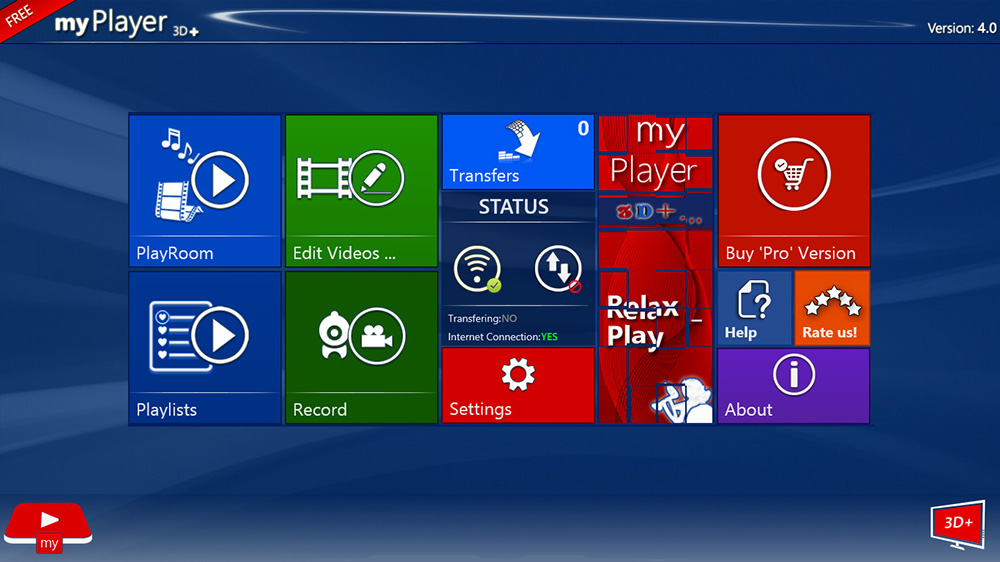Viewport: 1000px width, 562px height.
Task: Open the Transfers tile
Action: coord(517,152)
